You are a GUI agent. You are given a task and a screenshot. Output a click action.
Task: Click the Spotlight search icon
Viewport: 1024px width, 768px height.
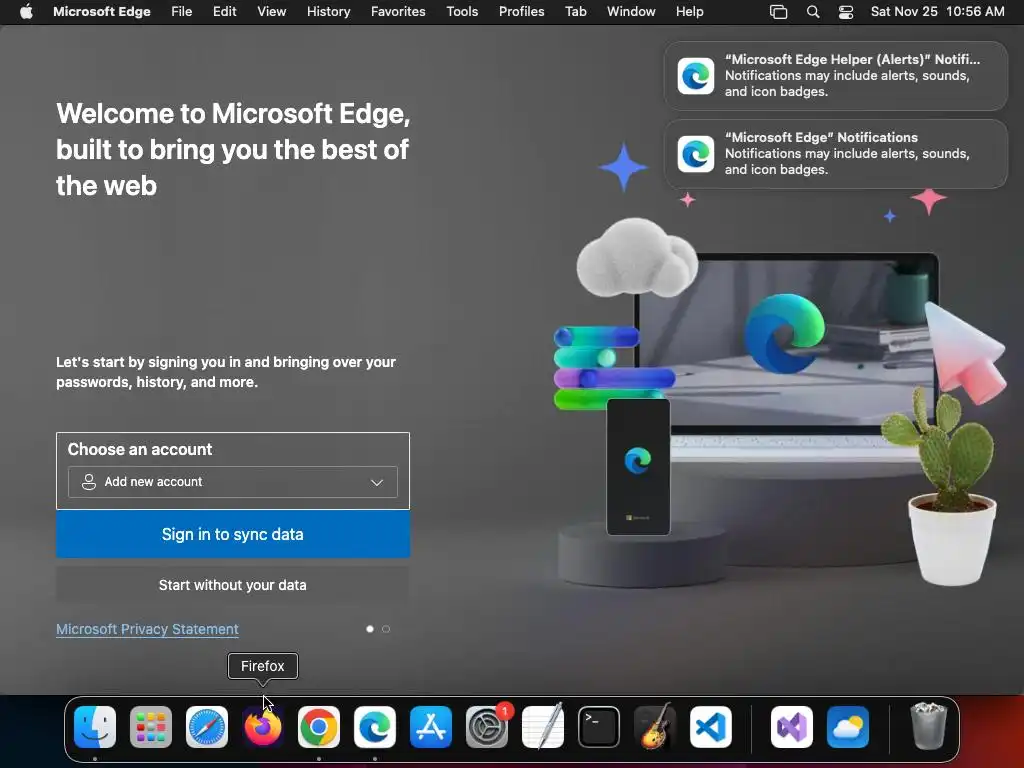tap(813, 12)
